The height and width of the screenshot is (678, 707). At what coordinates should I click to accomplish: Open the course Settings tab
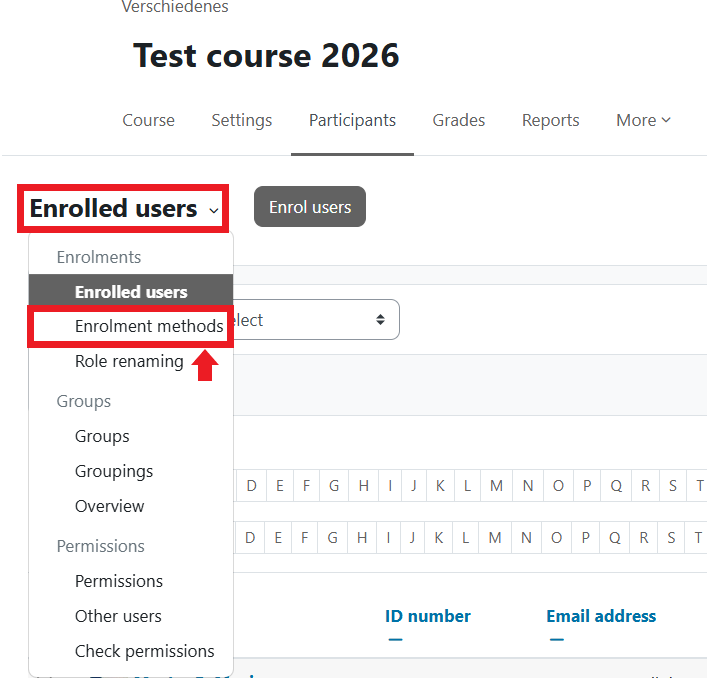241,120
